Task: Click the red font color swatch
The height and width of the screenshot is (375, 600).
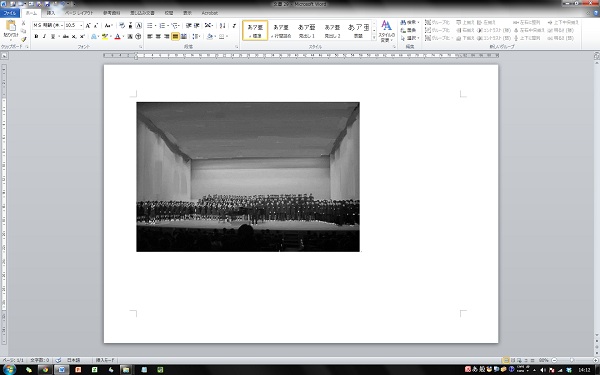Action: [x=117, y=36]
